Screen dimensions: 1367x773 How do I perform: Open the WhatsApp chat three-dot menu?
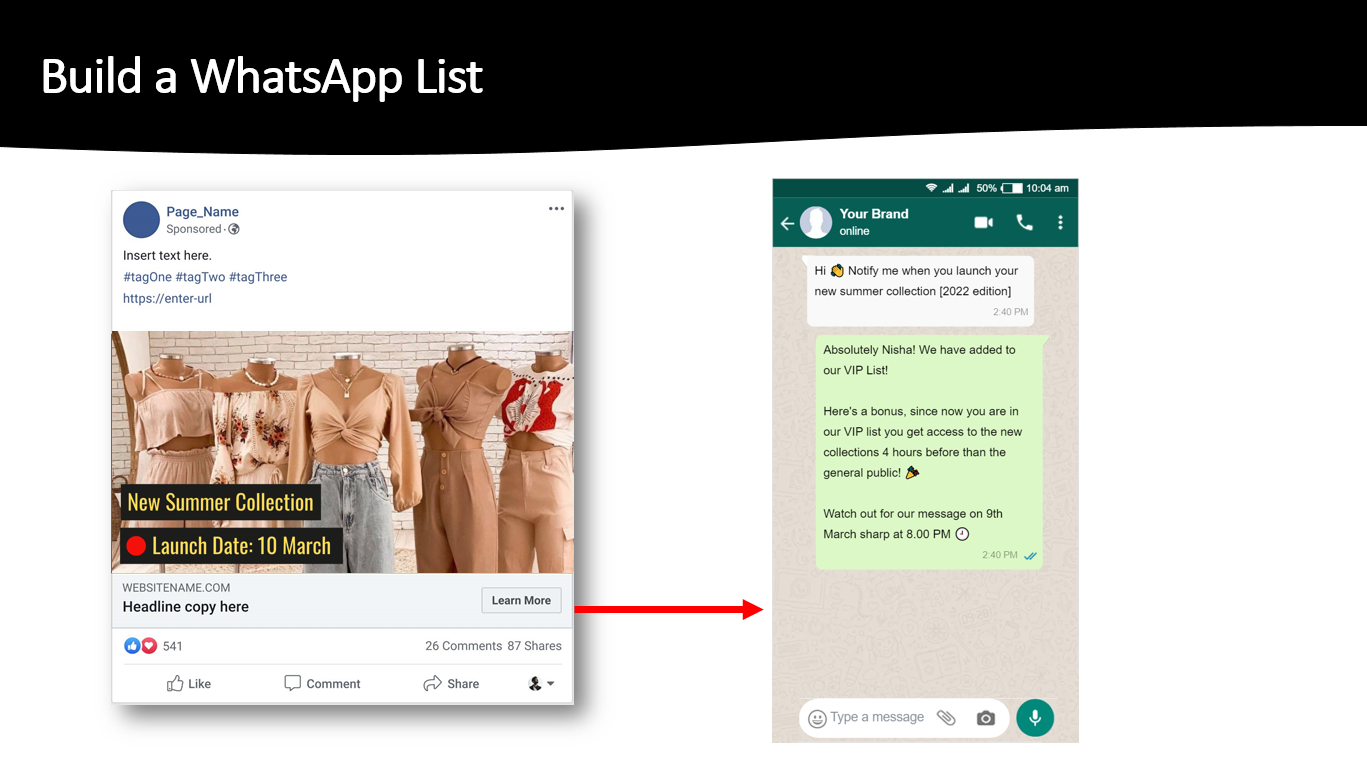[x=1060, y=222]
